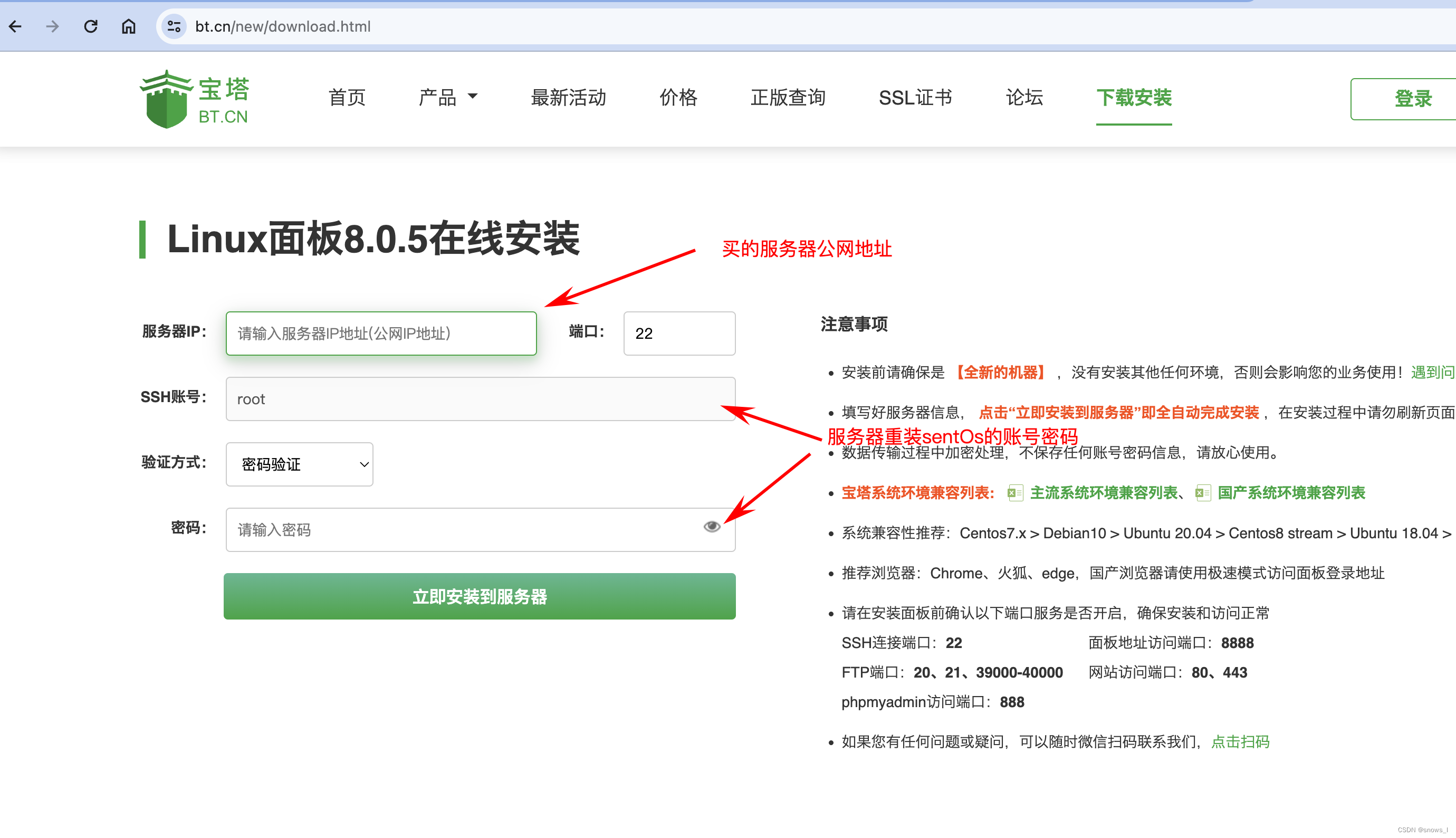Focus the 密码 input field
The width and height of the screenshot is (1456, 838).
pyautogui.click(x=481, y=529)
